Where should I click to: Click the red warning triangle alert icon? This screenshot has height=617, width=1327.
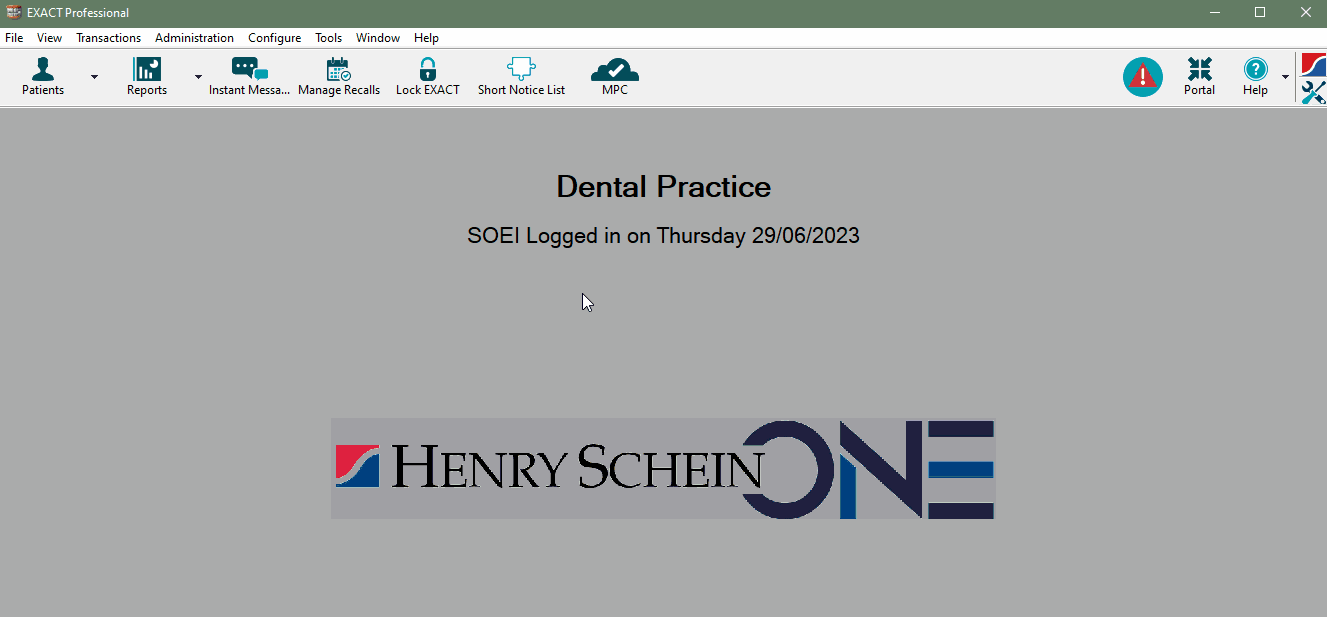1142,77
